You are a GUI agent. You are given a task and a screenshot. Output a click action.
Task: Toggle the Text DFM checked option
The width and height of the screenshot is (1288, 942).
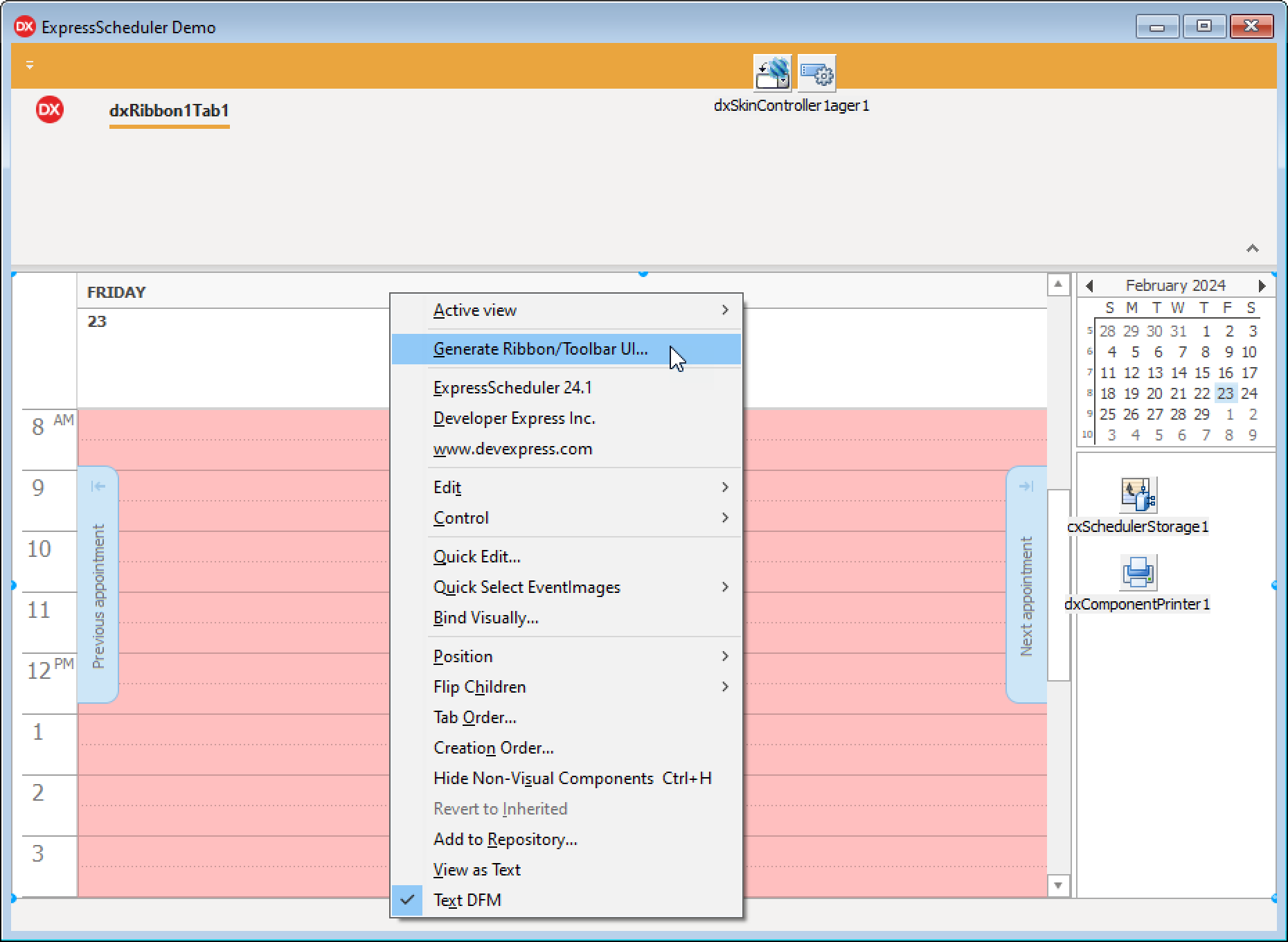tap(467, 900)
